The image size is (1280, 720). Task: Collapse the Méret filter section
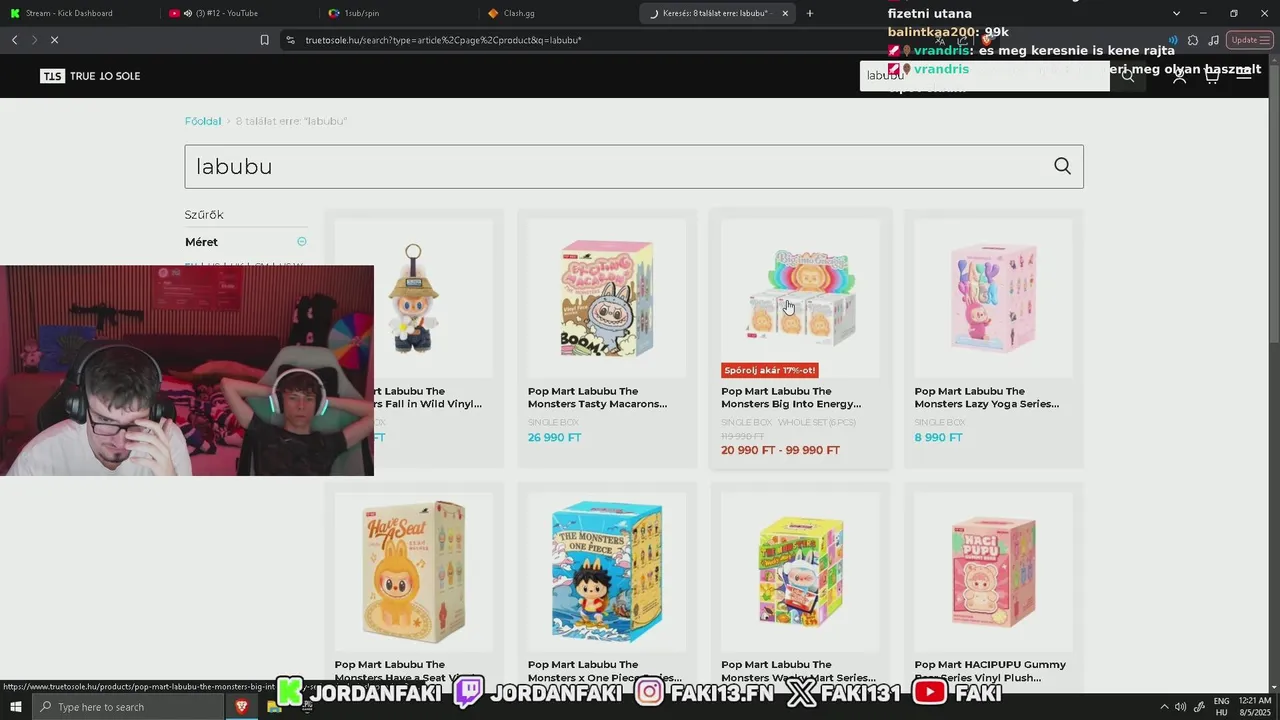pyautogui.click(x=302, y=242)
